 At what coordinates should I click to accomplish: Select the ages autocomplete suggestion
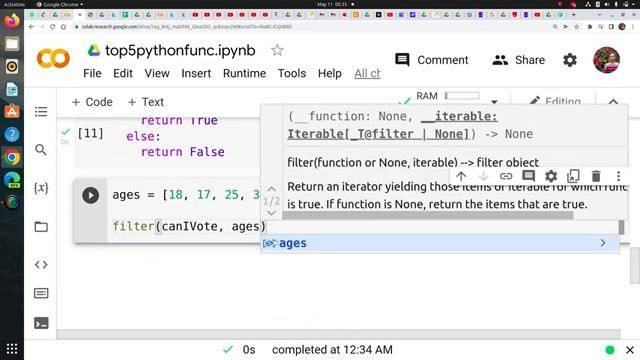click(x=440, y=243)
